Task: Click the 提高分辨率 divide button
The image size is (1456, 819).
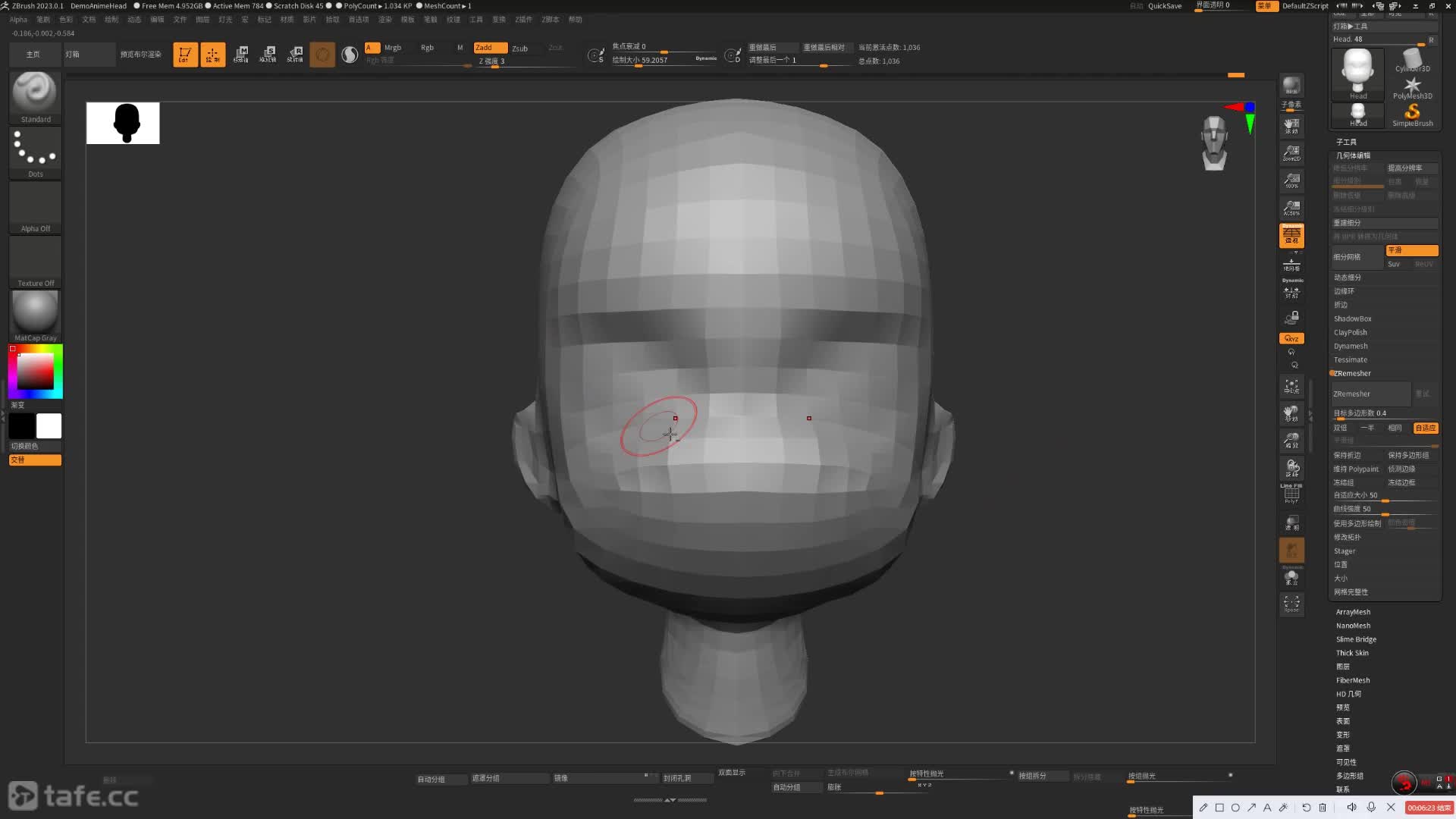Action: [x=1412, y=168]
